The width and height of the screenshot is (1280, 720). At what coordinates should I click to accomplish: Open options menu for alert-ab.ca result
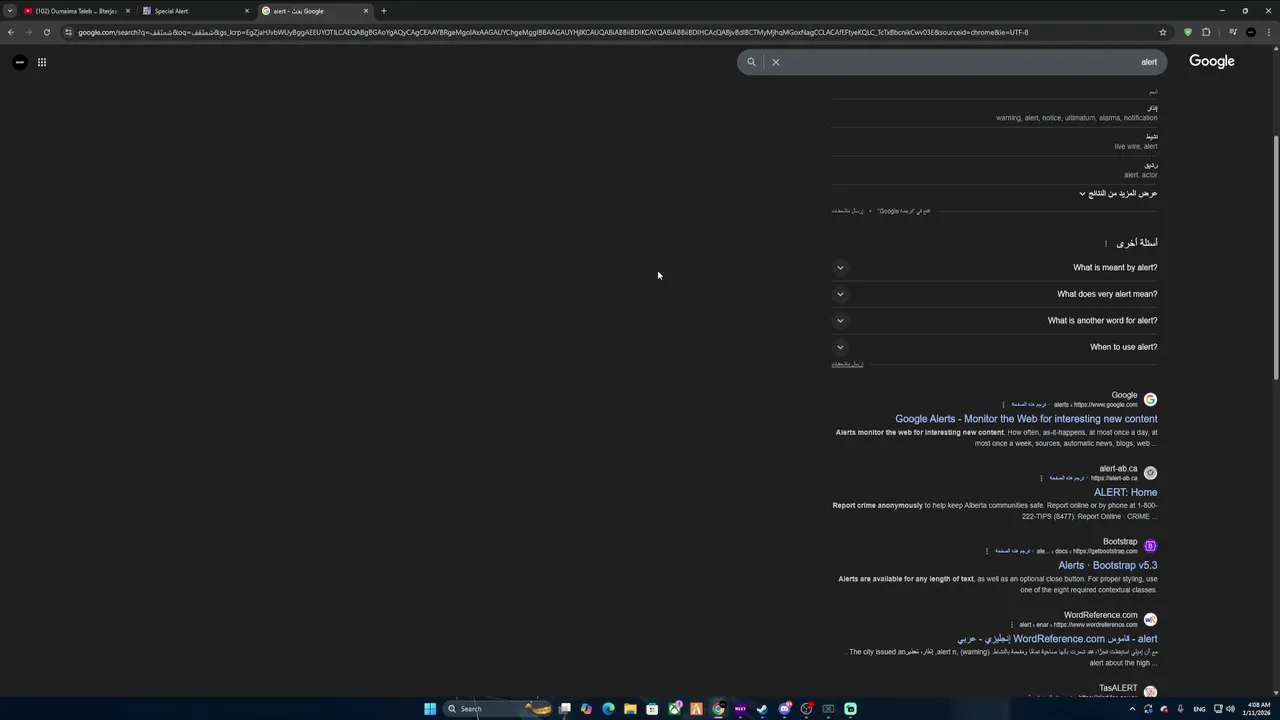click(1041, 478)
